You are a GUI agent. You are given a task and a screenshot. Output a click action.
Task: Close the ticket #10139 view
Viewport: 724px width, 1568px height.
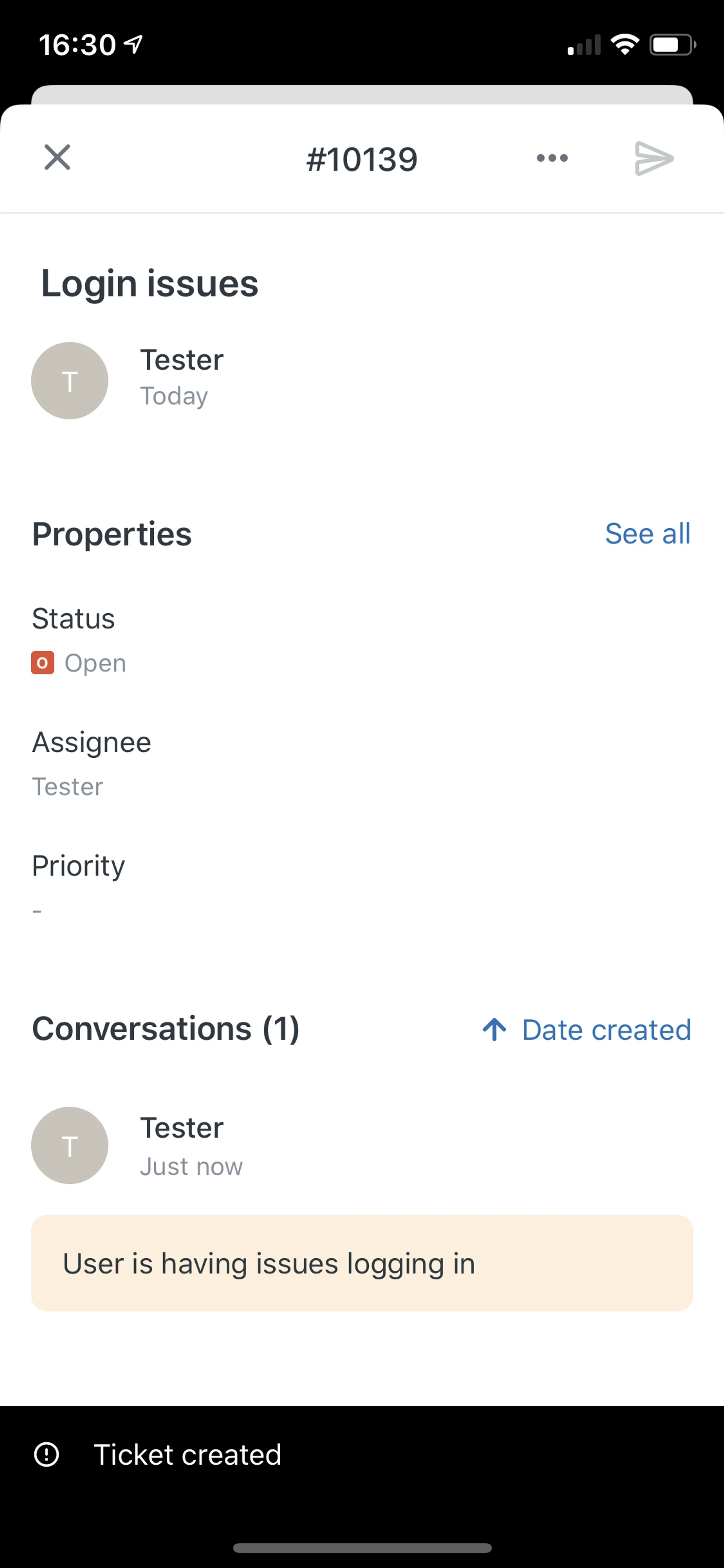coord(57,158)
